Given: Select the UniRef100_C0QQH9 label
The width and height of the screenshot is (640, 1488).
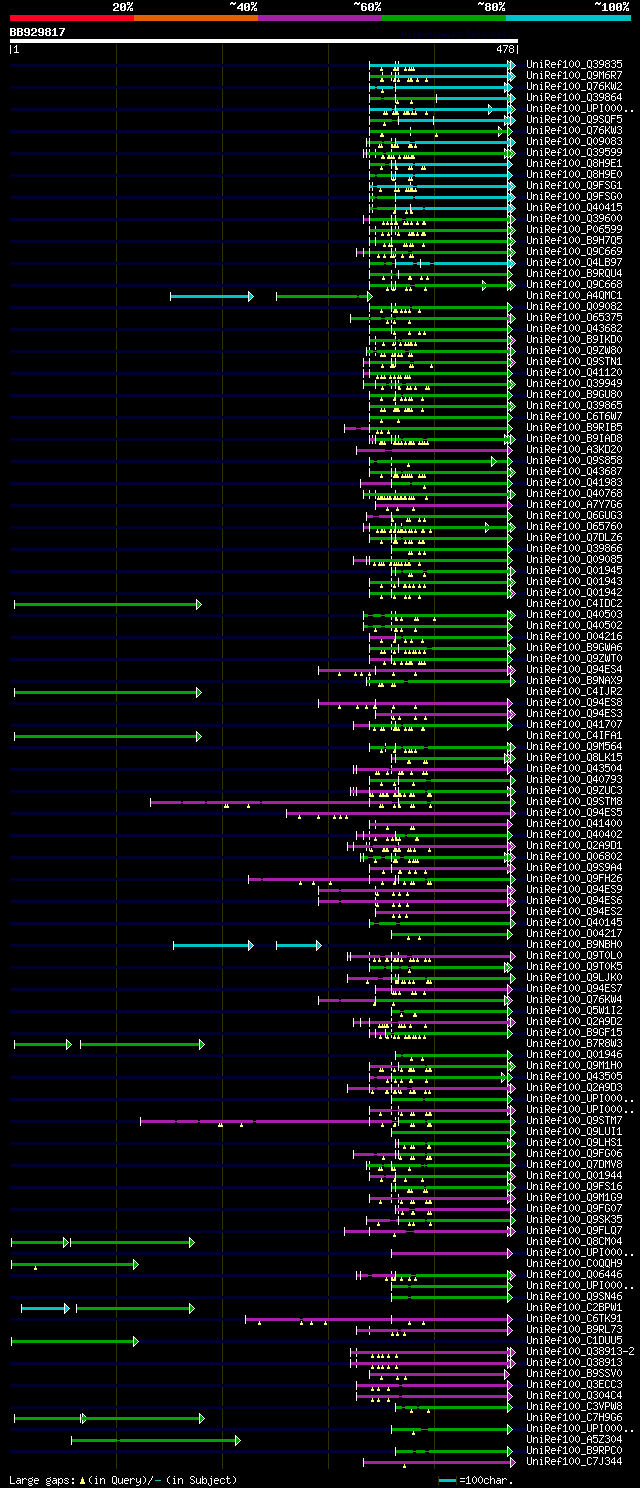Looking at the screenshot, I should point(574,1263).
